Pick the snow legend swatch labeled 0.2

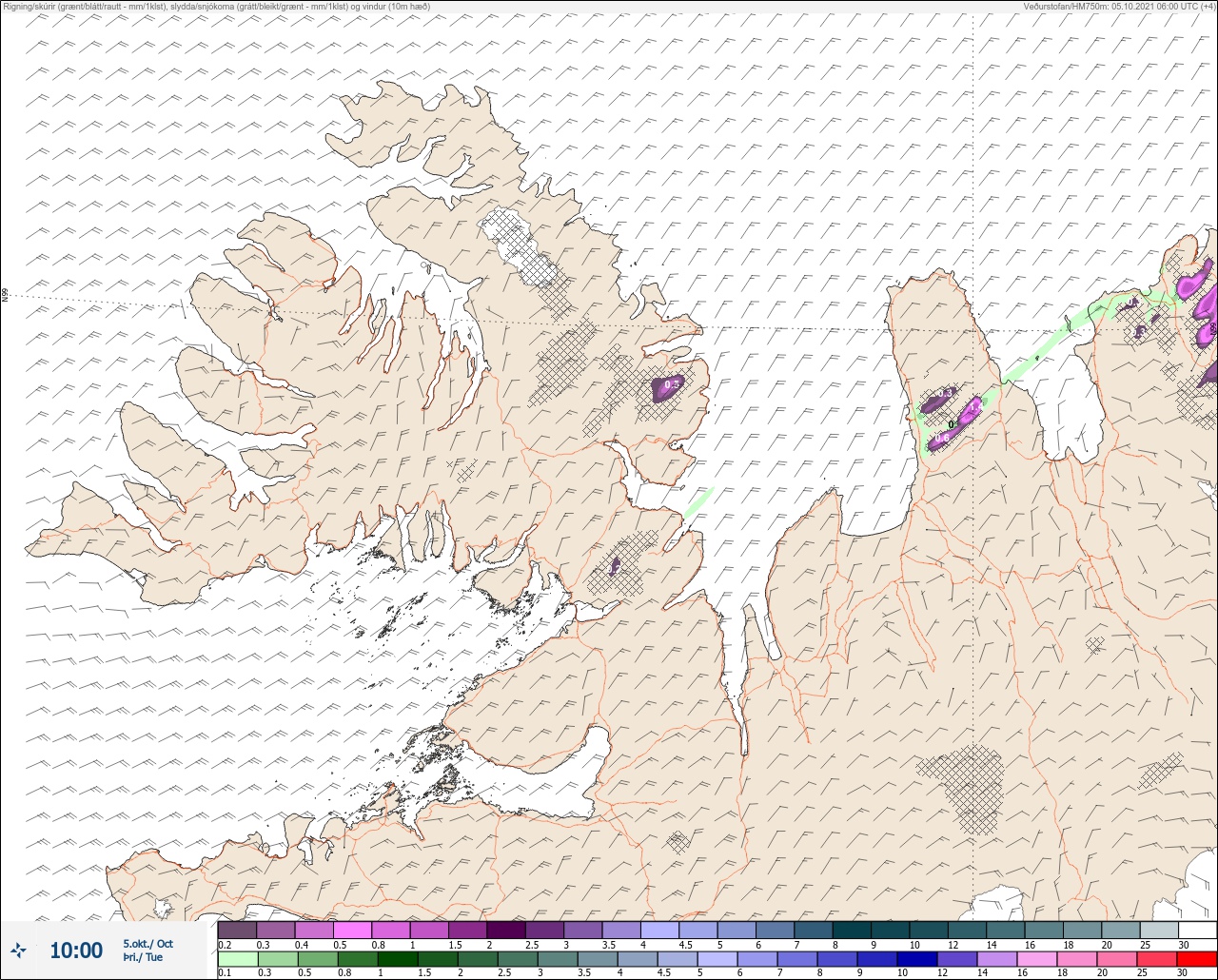pos(237,930)
